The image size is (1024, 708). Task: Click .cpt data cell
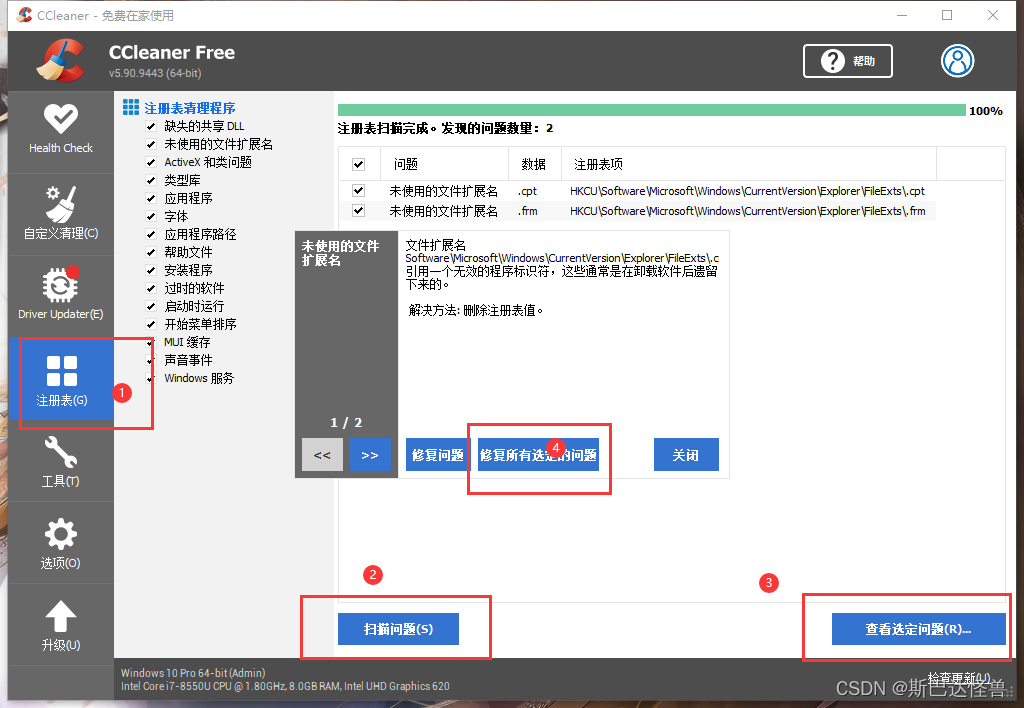point(528,191)
